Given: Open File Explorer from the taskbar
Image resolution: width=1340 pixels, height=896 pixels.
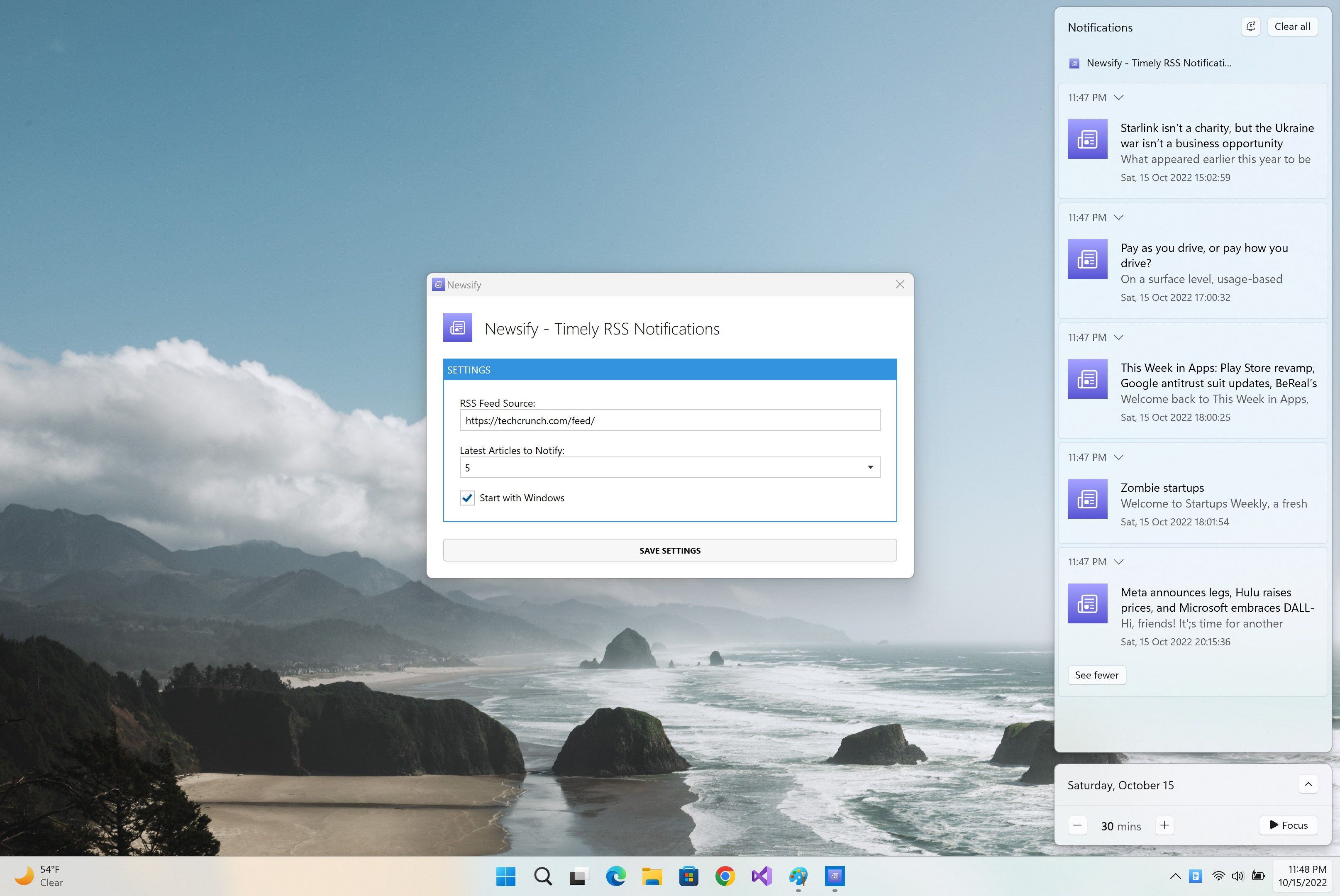Looking at the screenshot, I should [x=652, y=876].
